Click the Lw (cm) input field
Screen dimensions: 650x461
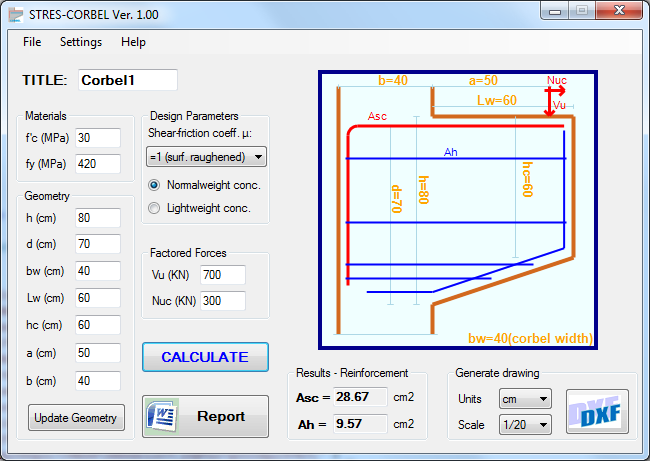[x=98, y=298]
